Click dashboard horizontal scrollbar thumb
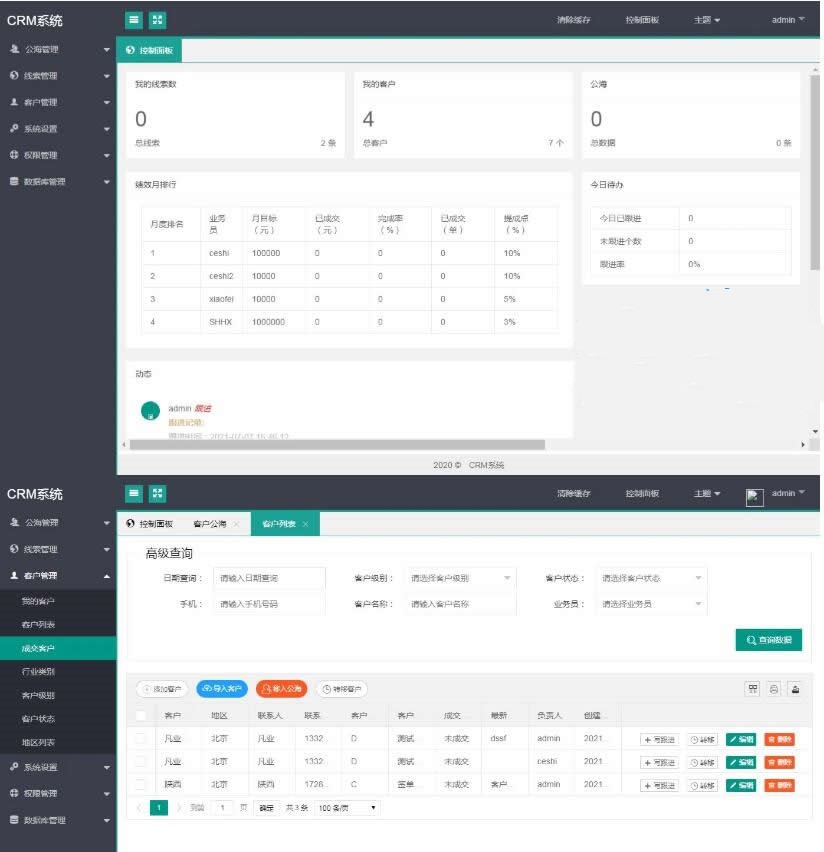The image size is (824, 852). click(337, 445)
